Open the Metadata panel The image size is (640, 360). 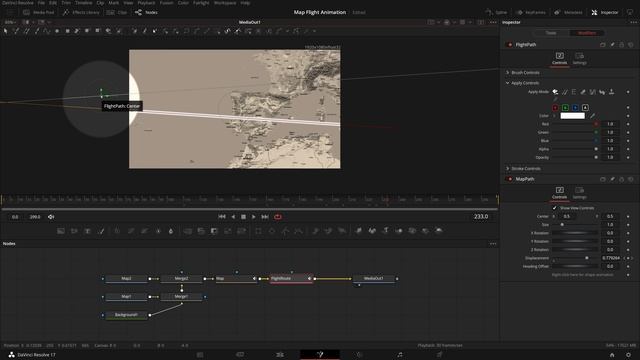pyautogui.click(x=569, y=12)
